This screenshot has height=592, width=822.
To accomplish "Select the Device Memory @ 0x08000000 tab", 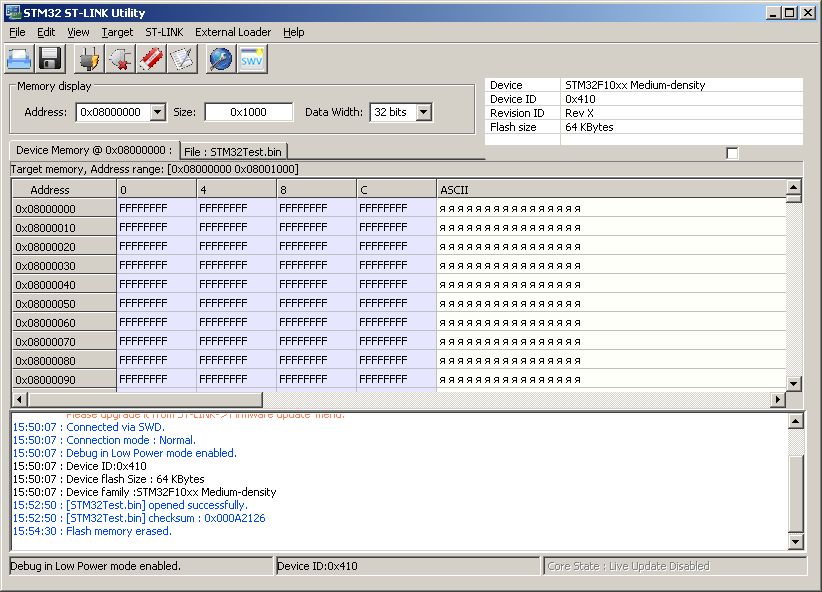I will pyautogui.click(x=94, y=150).
